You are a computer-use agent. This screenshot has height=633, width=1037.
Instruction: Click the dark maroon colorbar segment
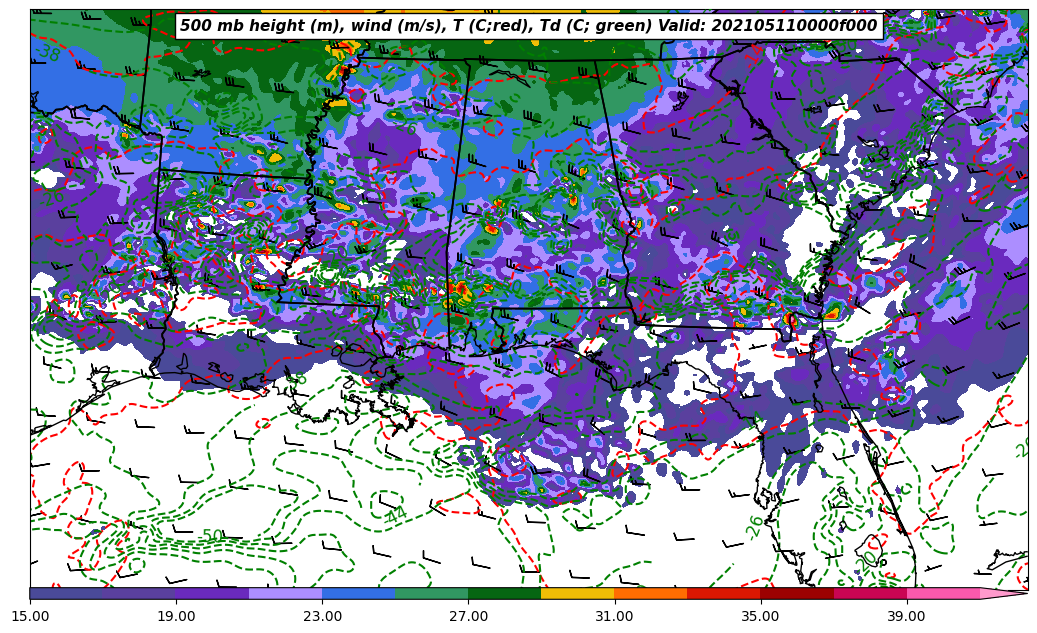(797, 593)
